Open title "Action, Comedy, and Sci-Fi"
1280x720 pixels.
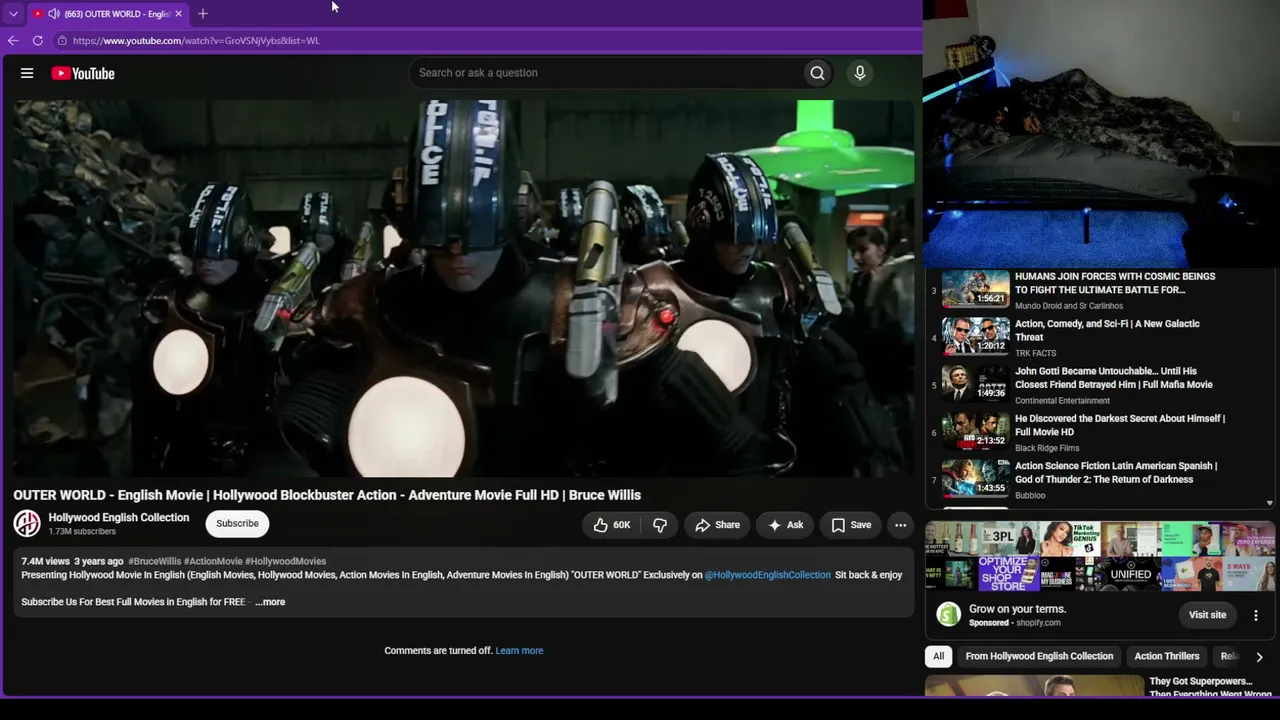pos(1107,331)
